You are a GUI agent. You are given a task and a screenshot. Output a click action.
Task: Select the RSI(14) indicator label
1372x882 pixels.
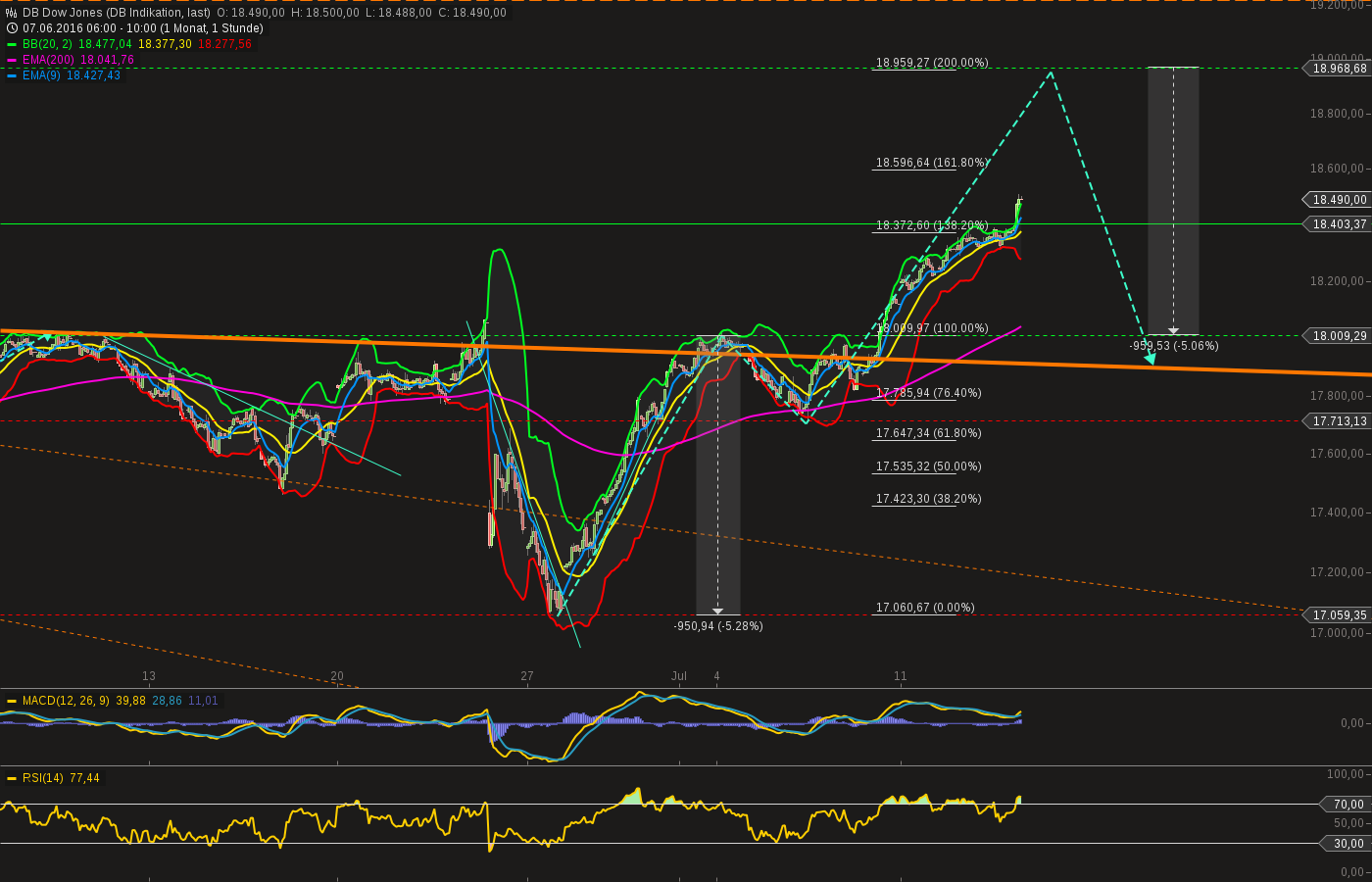tap(43, 778)
